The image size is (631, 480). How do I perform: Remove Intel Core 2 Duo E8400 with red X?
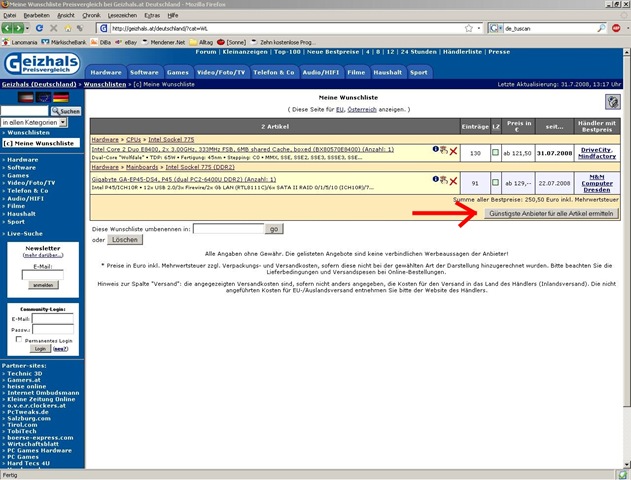pos(454,151)
